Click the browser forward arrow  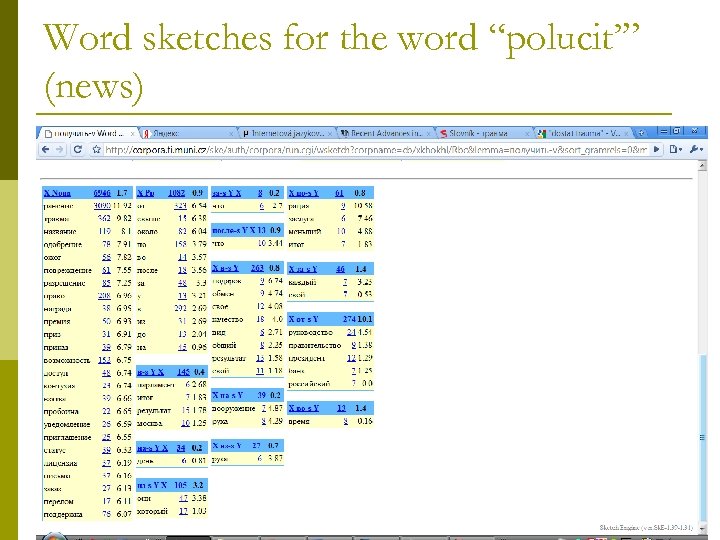pyautogui.click(x=60, y=149)
